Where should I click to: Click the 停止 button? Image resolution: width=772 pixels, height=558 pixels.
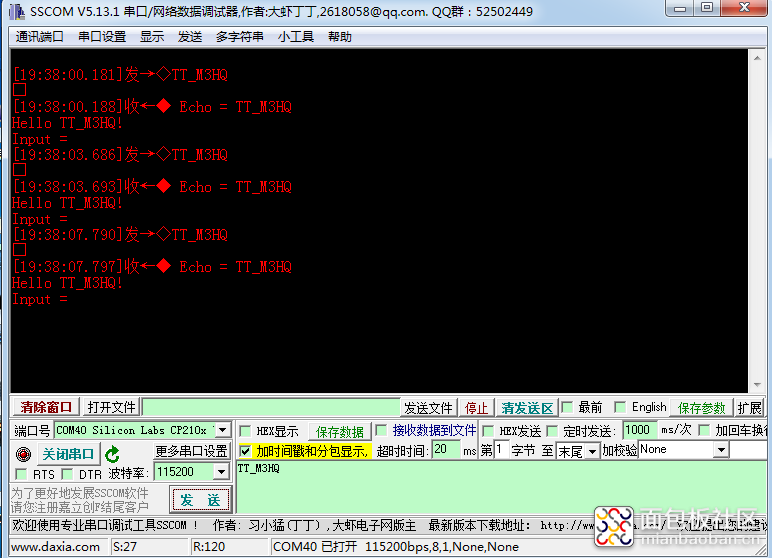point(476,408)
